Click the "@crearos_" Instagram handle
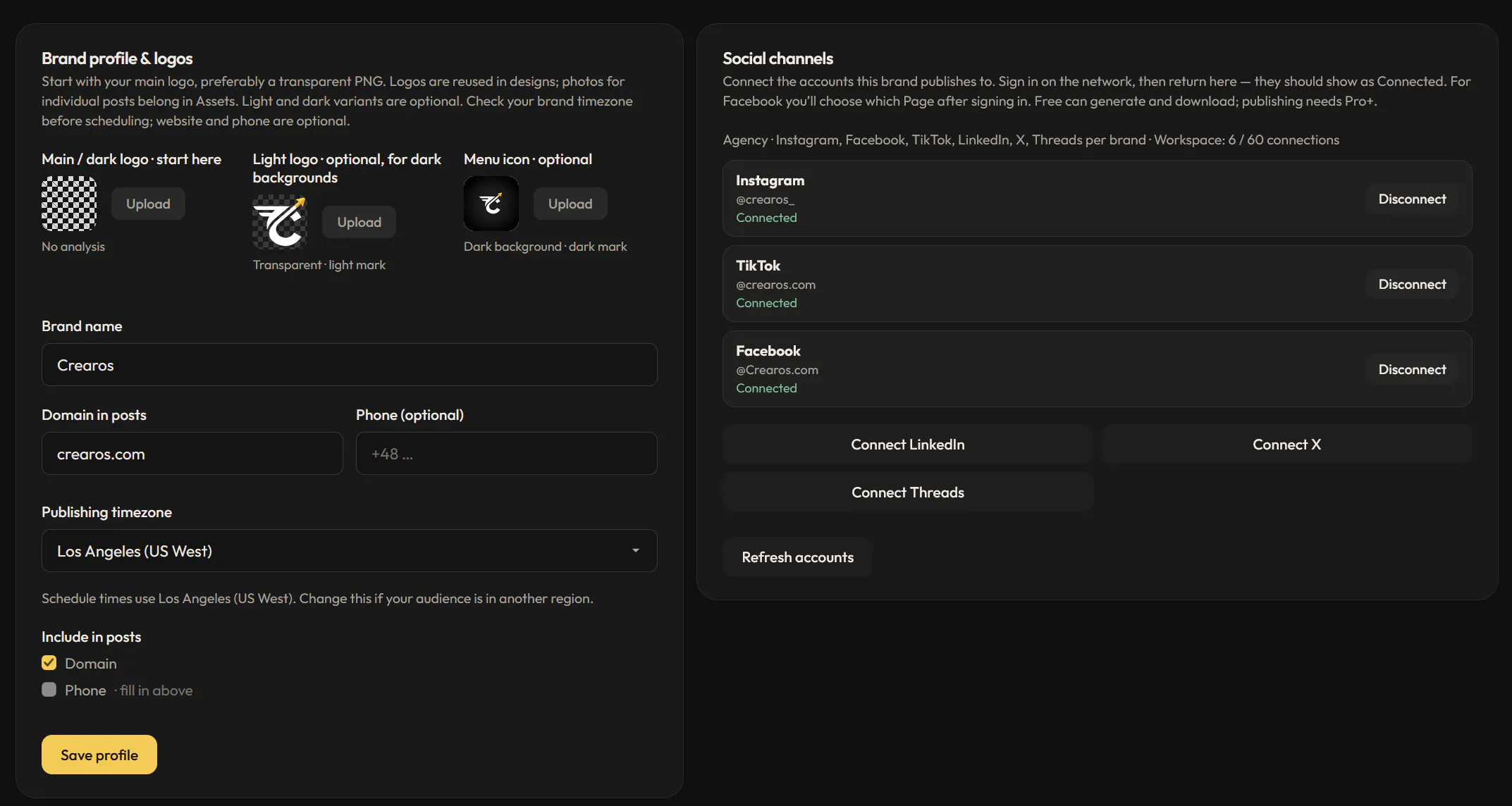Screen dimensions: 1512x806 point(766,199)
